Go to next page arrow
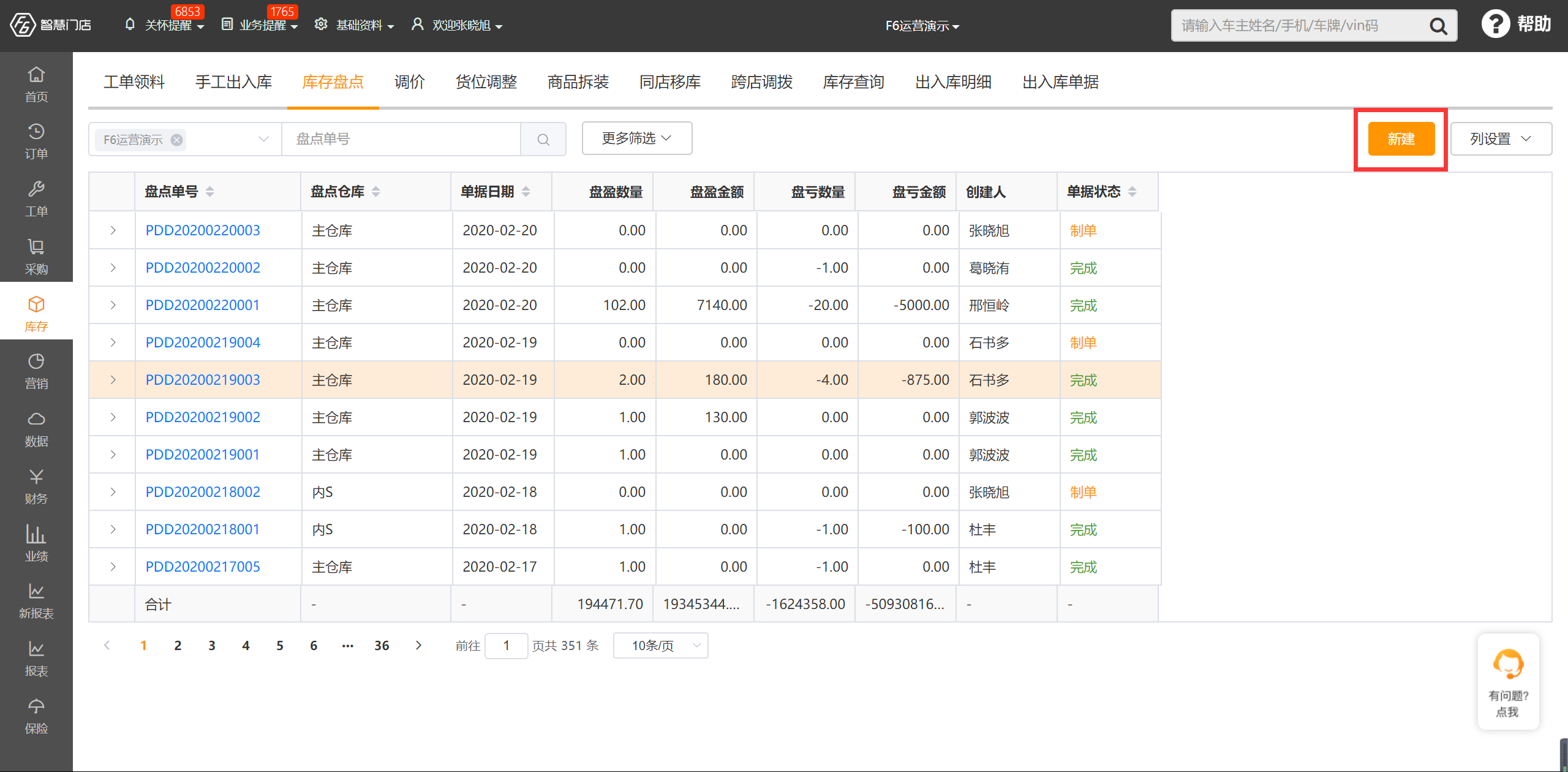Image resolution: width=1568 pixels, height=772 pixels. (418, 645)
